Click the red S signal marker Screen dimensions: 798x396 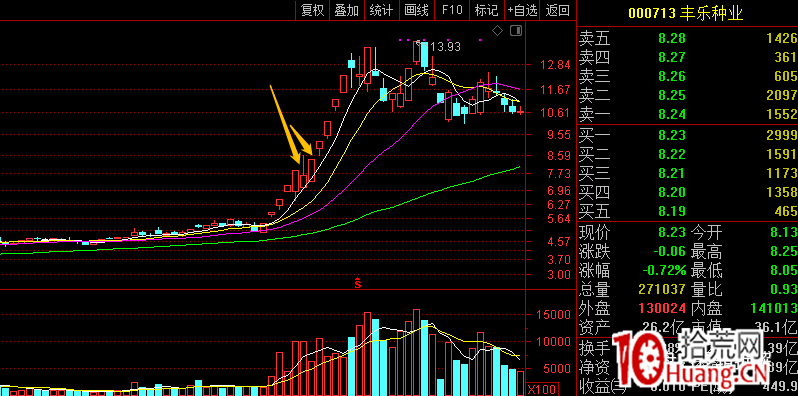point(358,282)
